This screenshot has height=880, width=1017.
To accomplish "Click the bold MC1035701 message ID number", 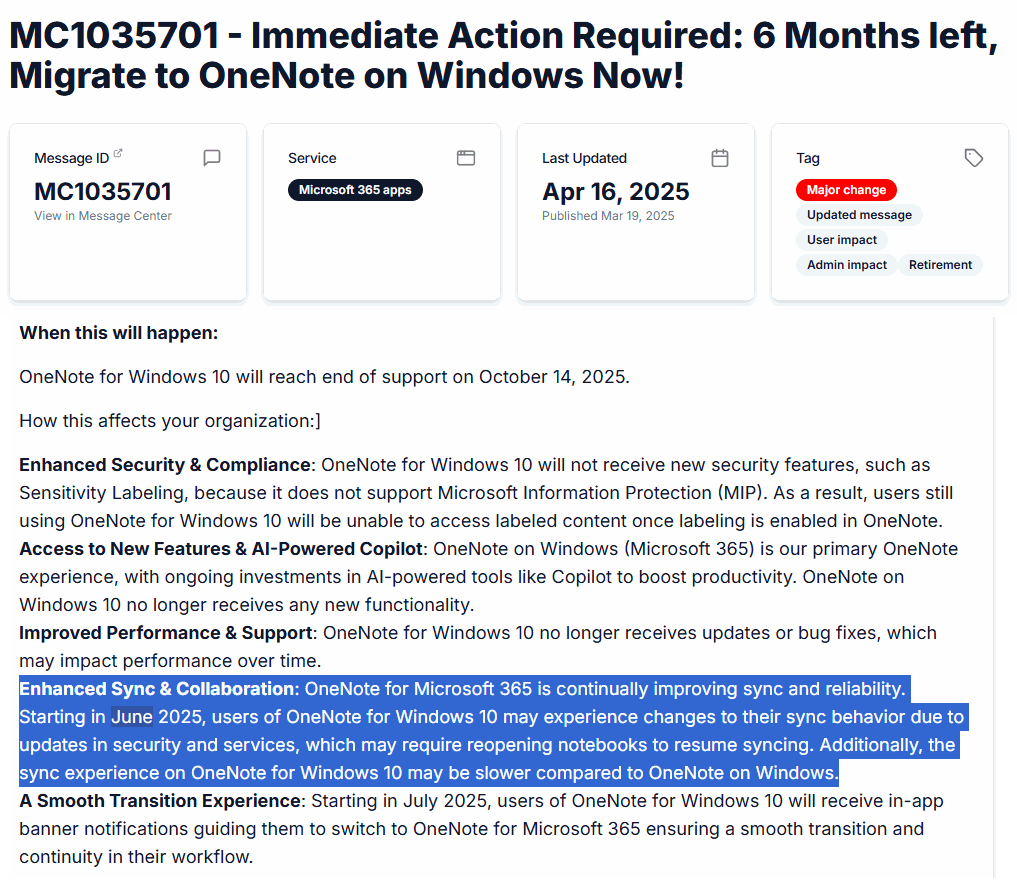I will (103, 191).
